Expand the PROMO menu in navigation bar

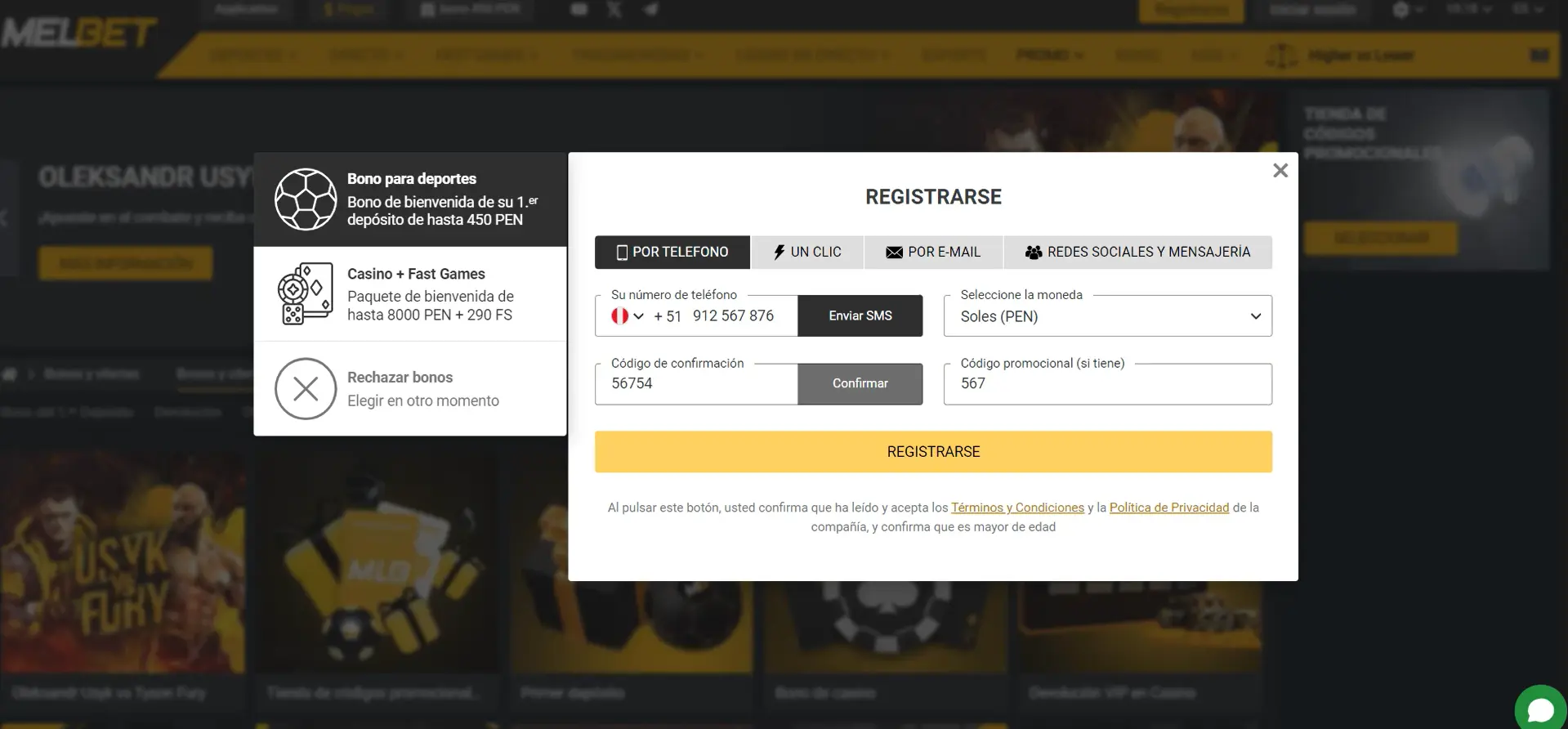(1050, 55)
